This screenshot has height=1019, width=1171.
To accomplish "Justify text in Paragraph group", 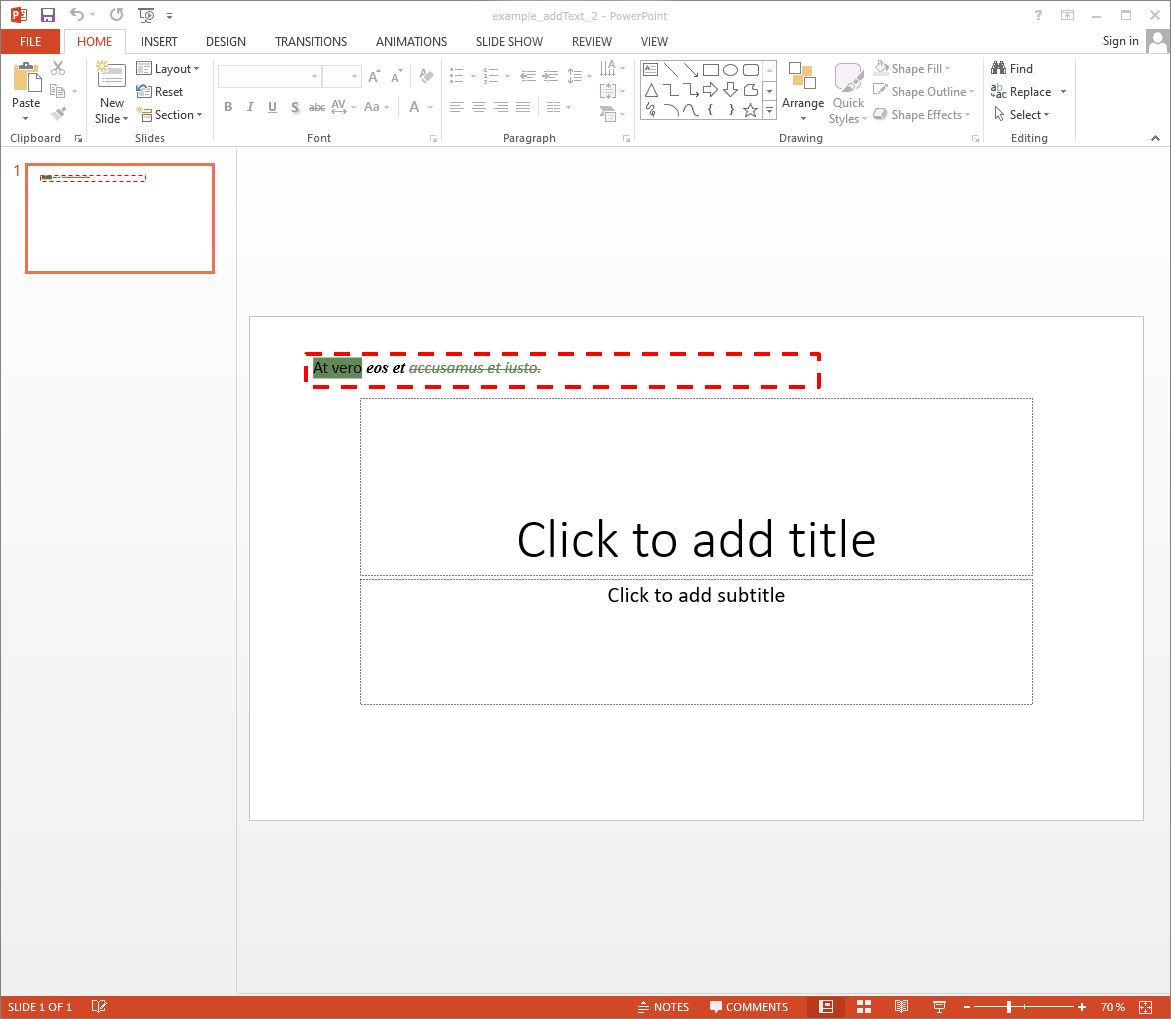I will tap(524, 107).
